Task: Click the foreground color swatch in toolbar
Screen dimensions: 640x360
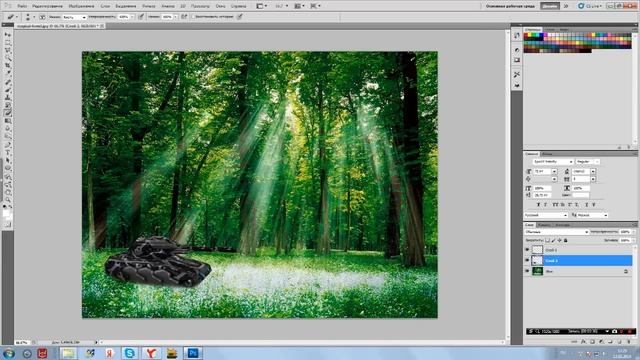Action: 6,213
